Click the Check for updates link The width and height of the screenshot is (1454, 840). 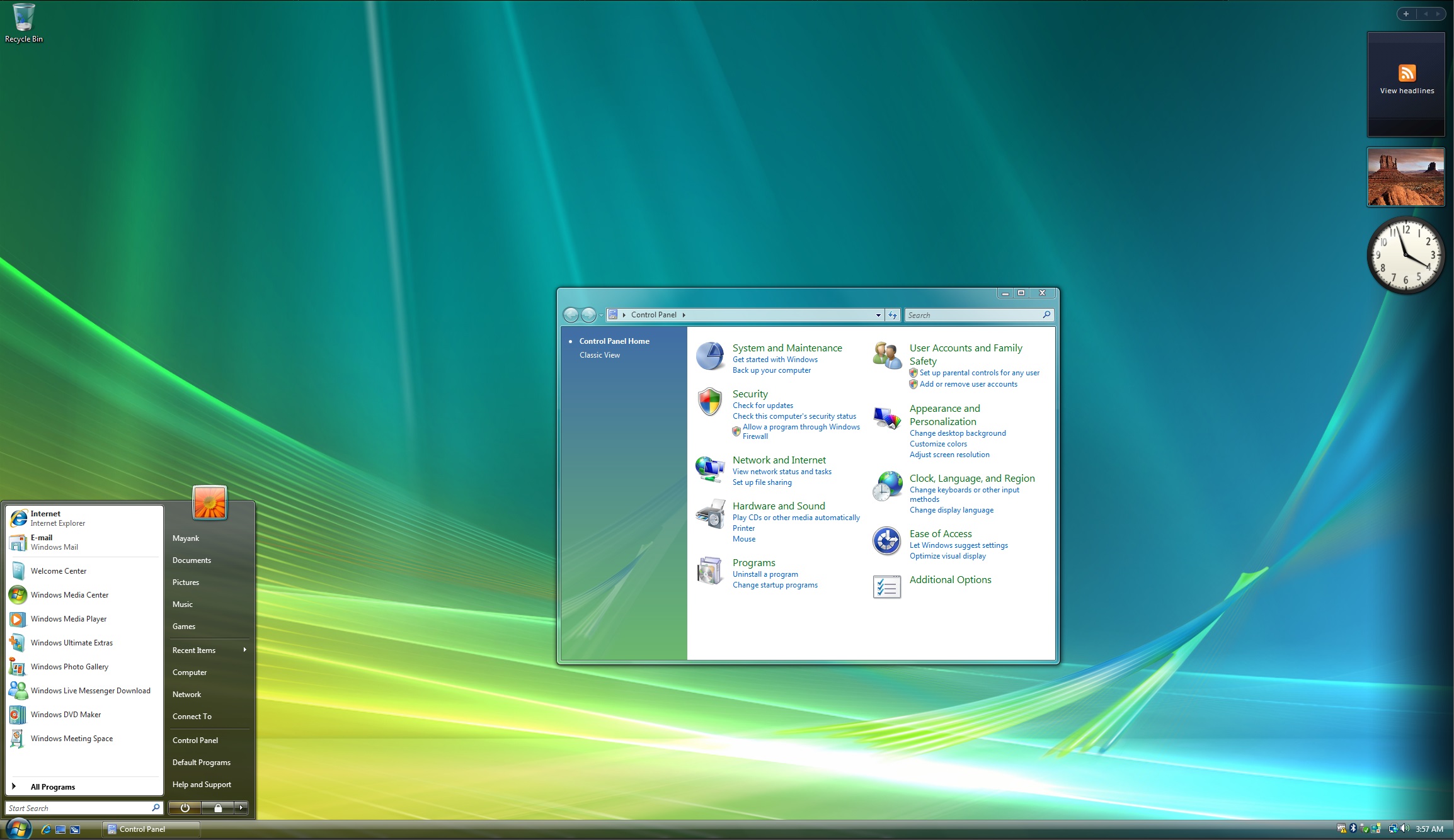tap(762, 406)
